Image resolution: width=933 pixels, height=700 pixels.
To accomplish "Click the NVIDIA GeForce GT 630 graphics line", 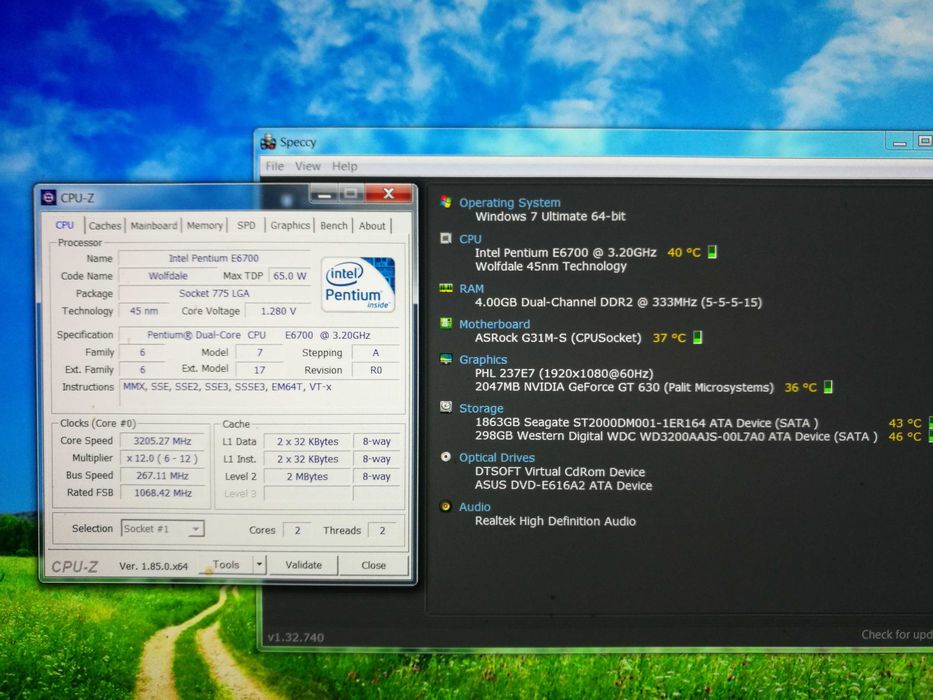I will [624, 387].
